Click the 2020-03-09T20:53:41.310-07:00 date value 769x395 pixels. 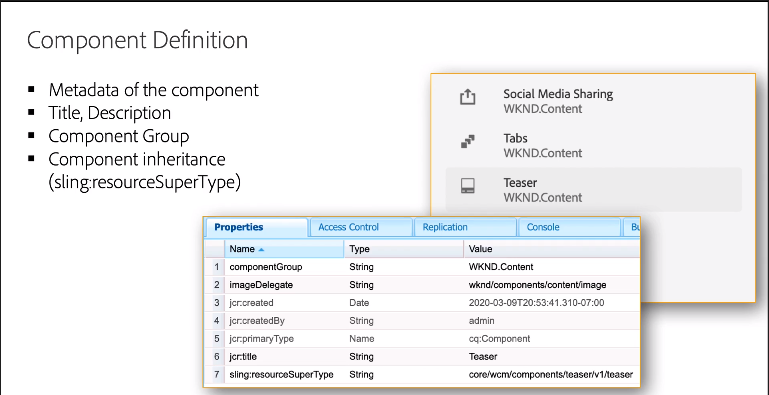click(x=537, y=303)
